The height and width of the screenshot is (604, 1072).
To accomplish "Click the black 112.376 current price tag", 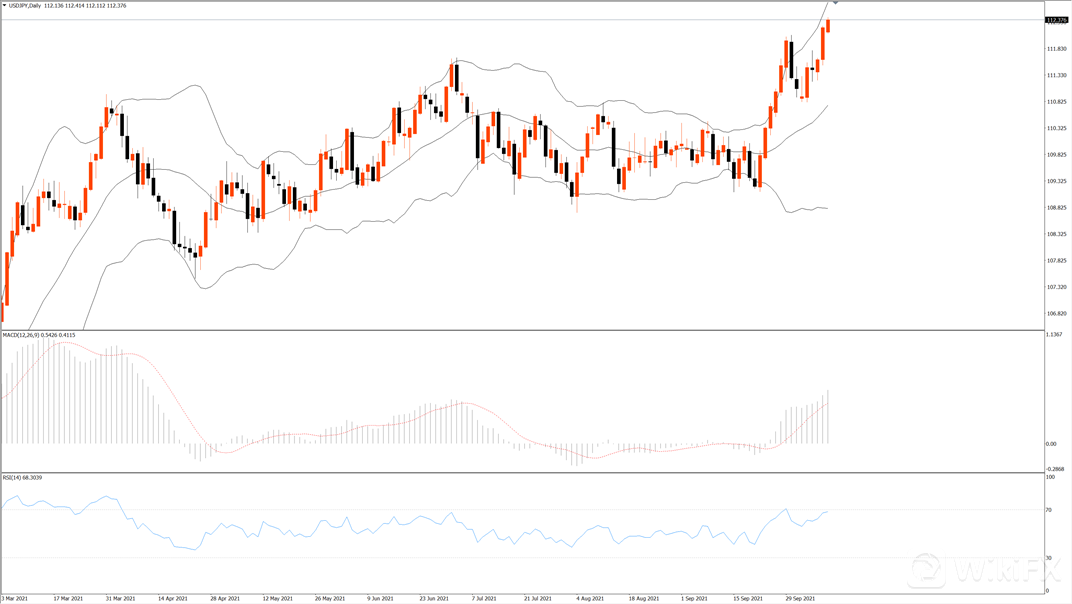I will click(x=1056, y=20).
